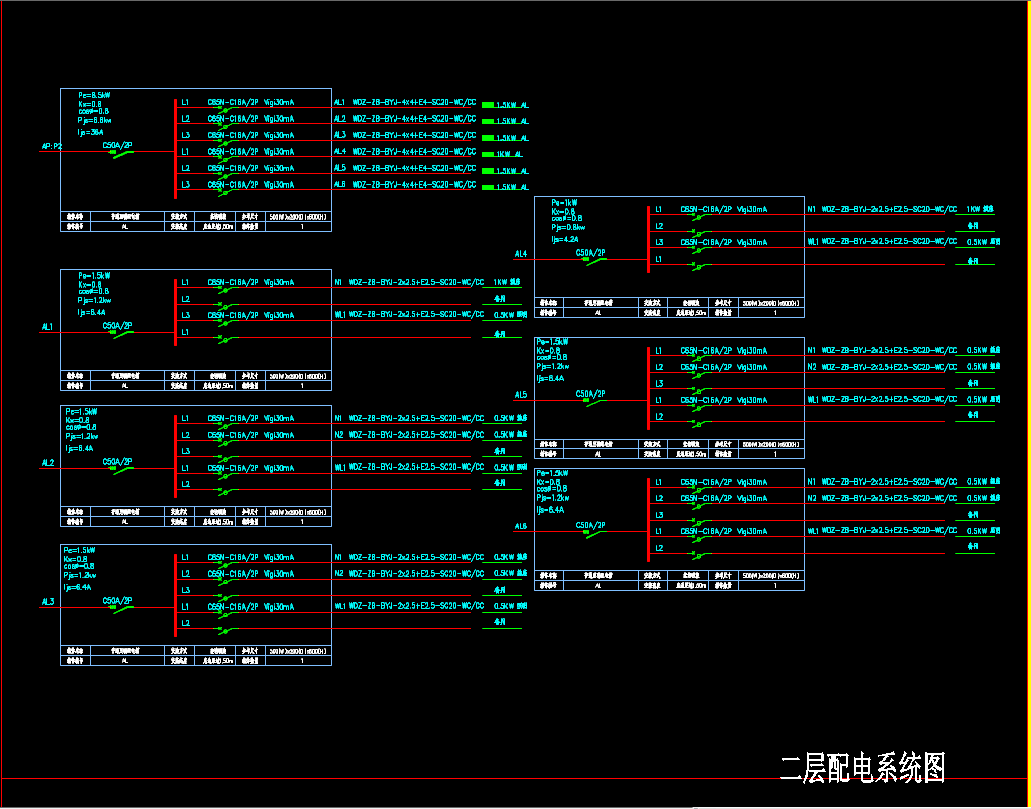This screenshot has height=809, width=1031.
Task: Click the green bar beside the 1KW AL load
Action: [488, 154]
